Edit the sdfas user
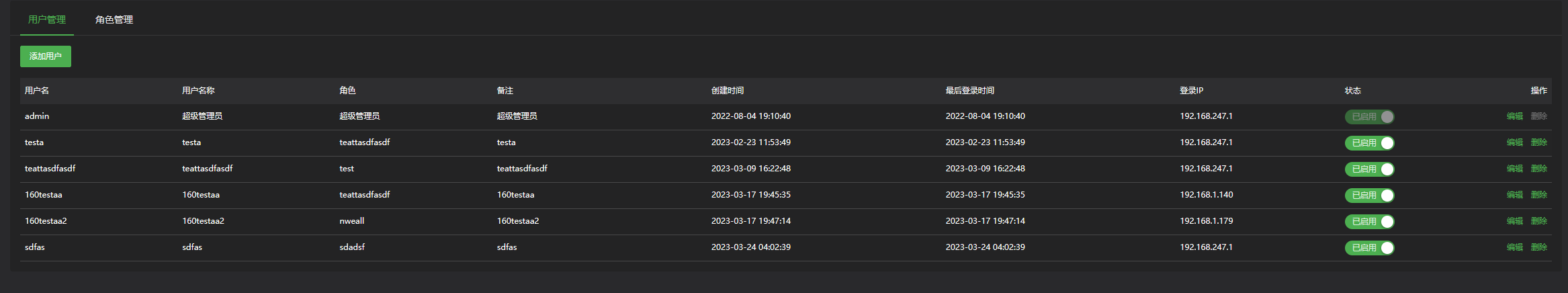1568x293 pixels. point(1514,247)
